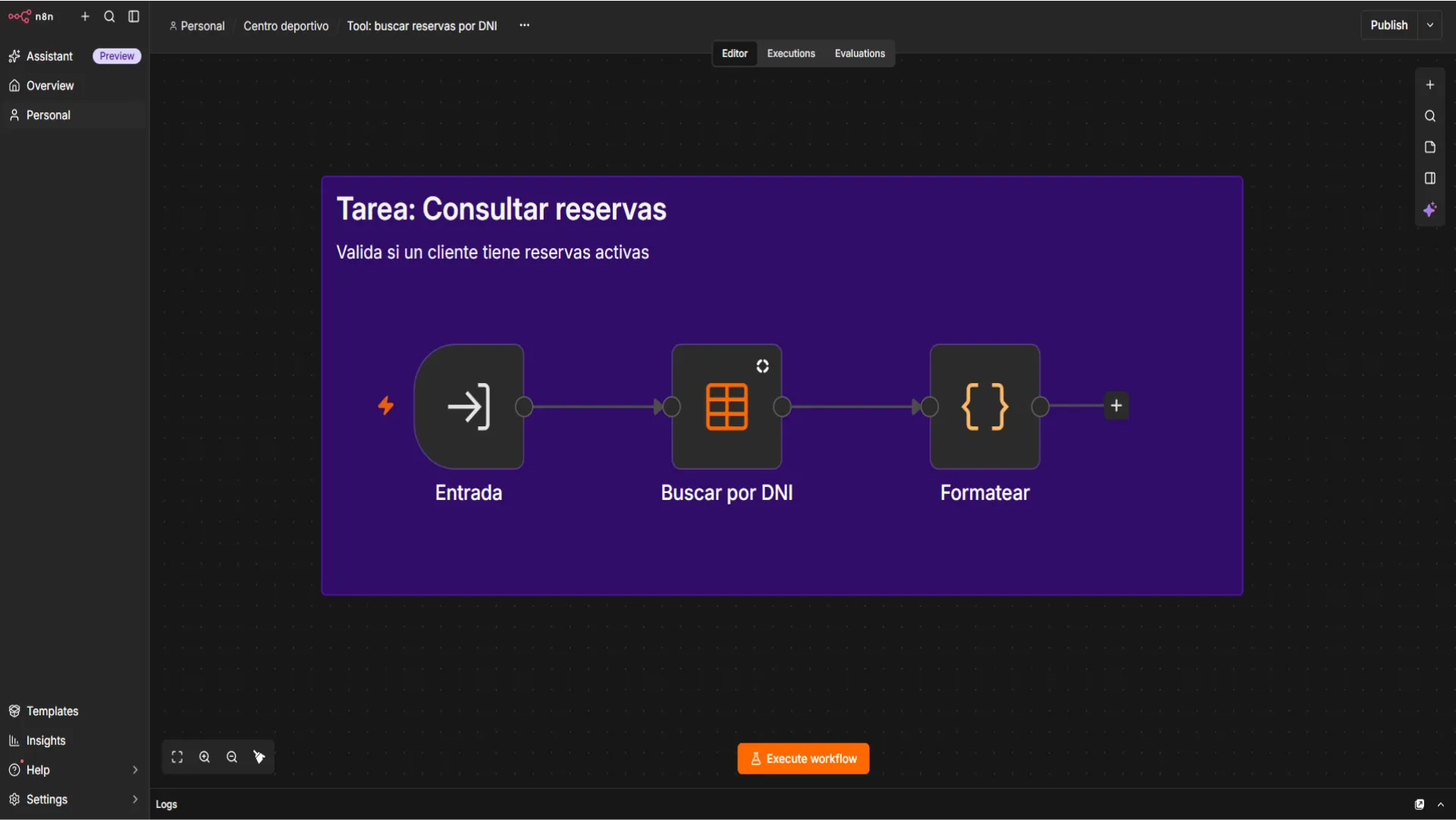The image size is (1456, 820).
Task: Click the refresh indicator on Buscar por DNI
Action: point(762,366)
